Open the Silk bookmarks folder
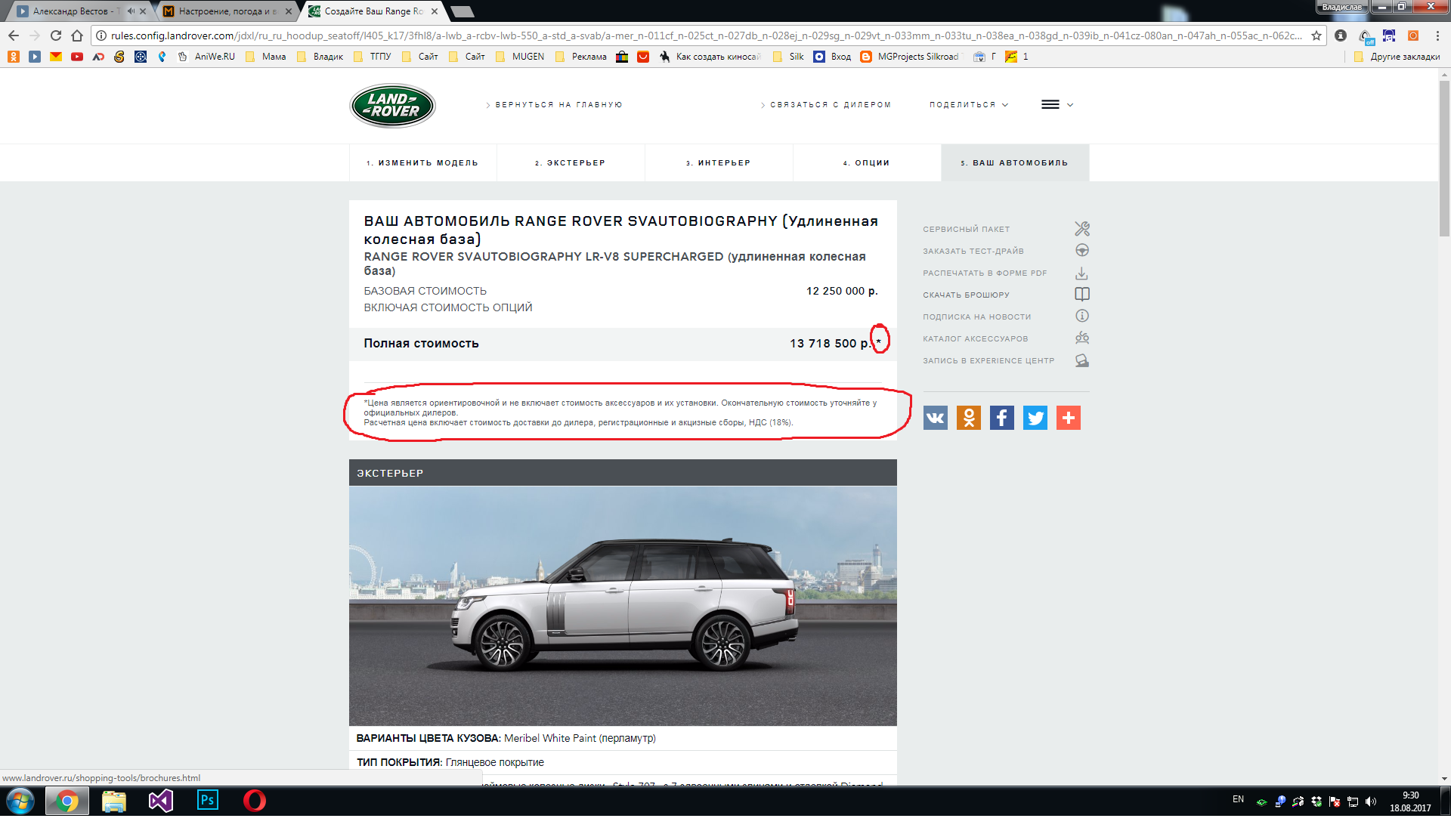Viewport: 1451px width, 840px height. click(789, 57)
